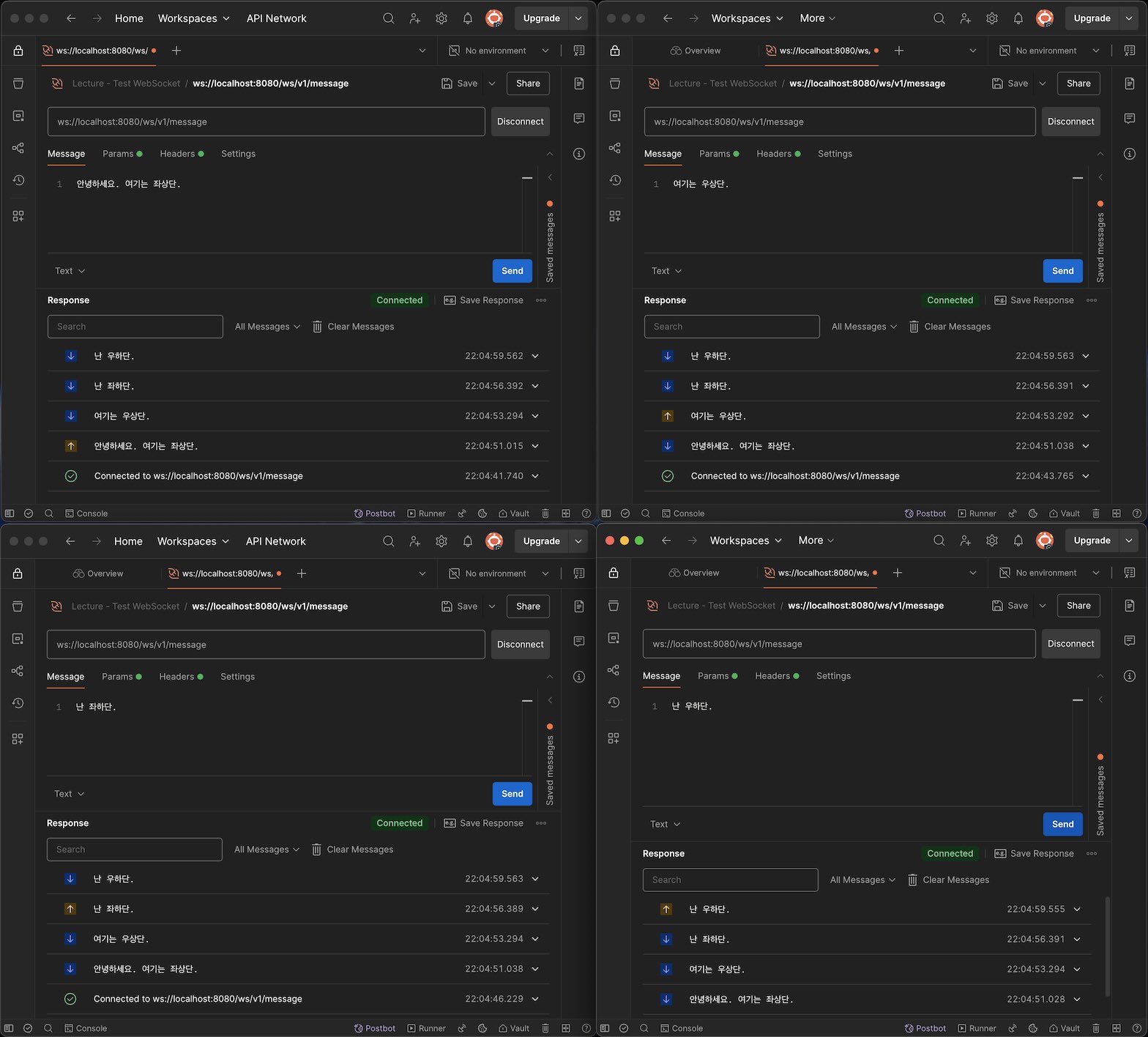The width and height of the screenshot is (1148, 1037).
Task: Open Save options chevron in top-left window
Action: (x=492, y=83)
